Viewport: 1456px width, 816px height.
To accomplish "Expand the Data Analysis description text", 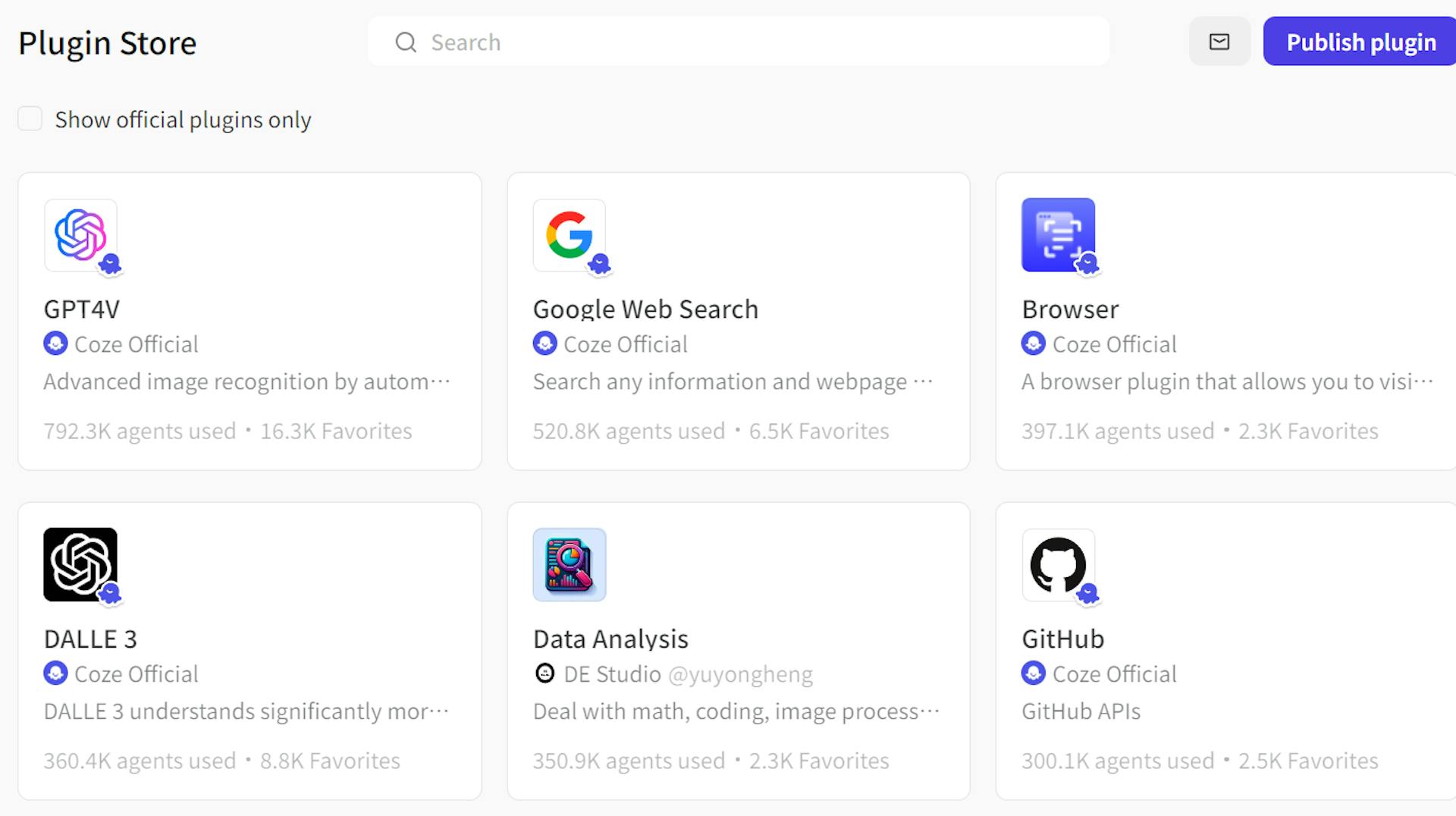I will coord(736,711).
